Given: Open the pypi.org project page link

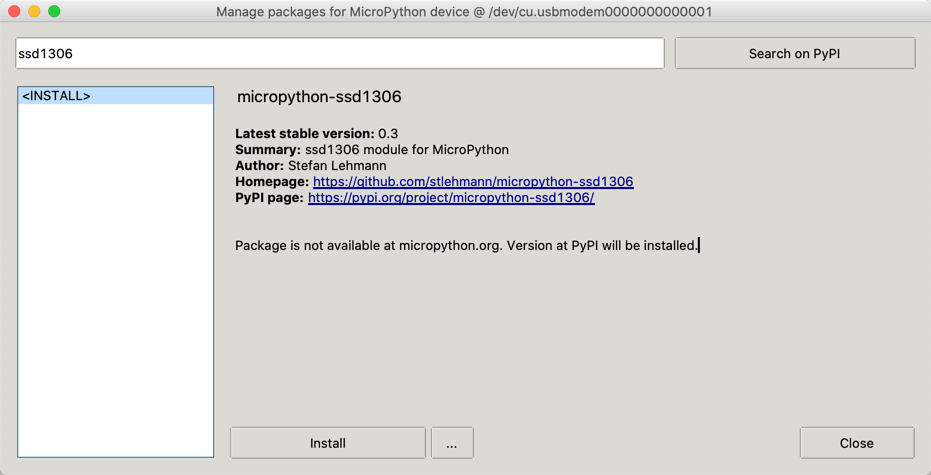Looking at the screenshot, I should 451,198.
